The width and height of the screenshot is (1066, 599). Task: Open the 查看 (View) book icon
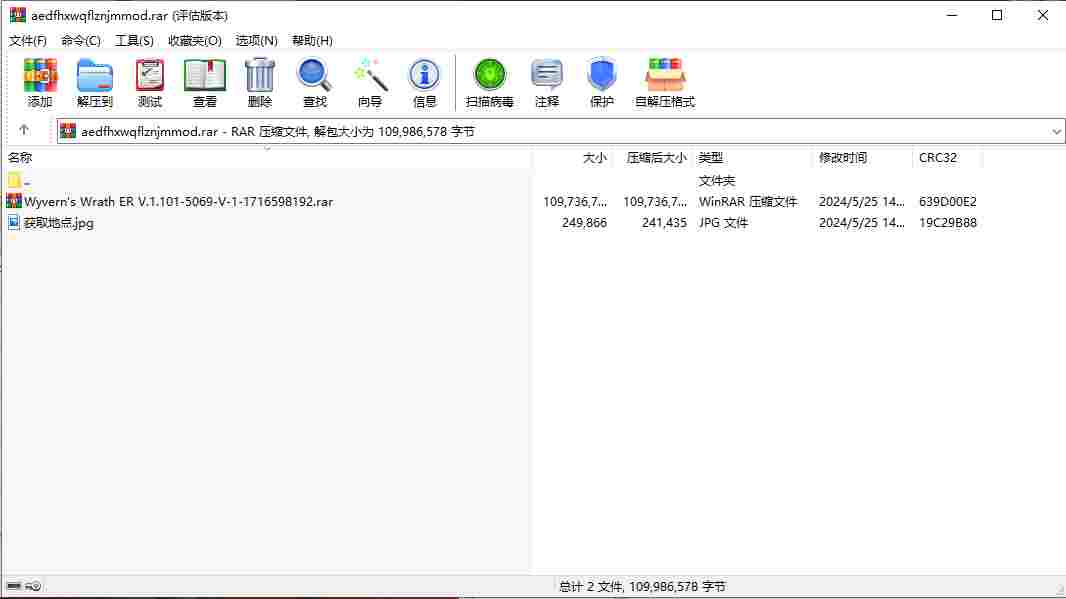pyautogui.click(x=205, y=82)
